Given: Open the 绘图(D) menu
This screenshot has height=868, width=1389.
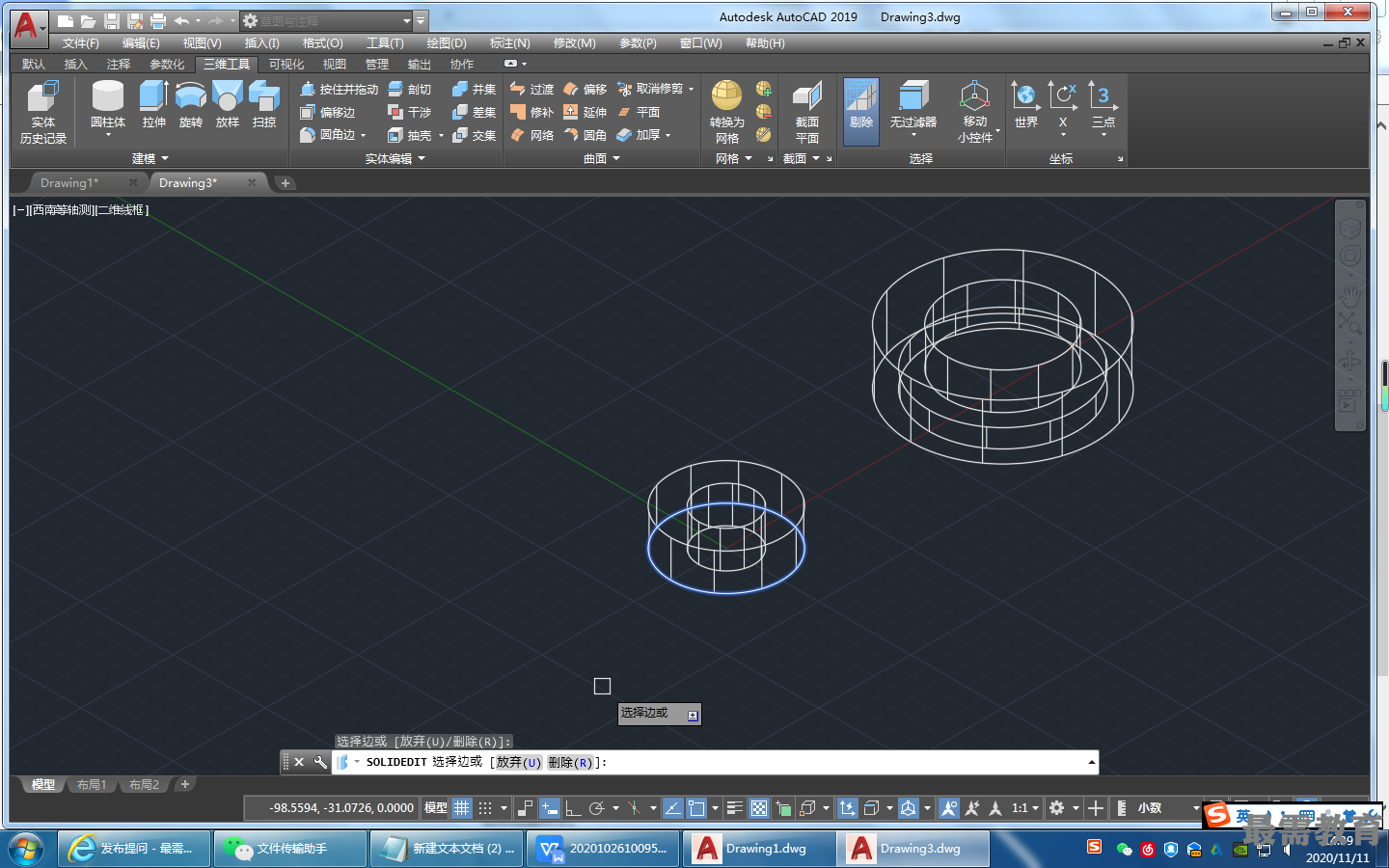Looking at the screenshot, I should (447, 43).
